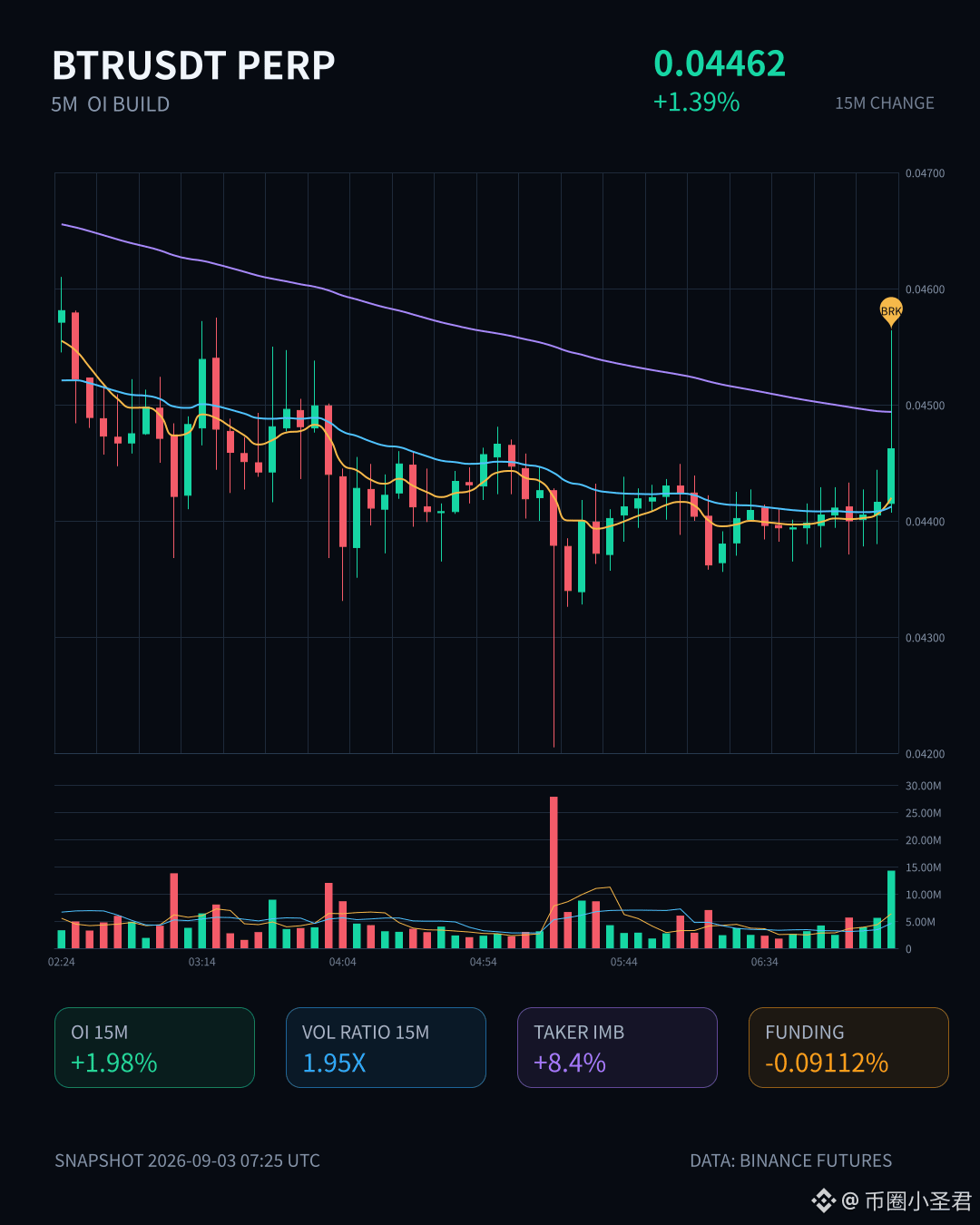Screen dimensions: 980x1225
Task: Select the VOL RATIO 15M card
Action: tap(386, 1047)
